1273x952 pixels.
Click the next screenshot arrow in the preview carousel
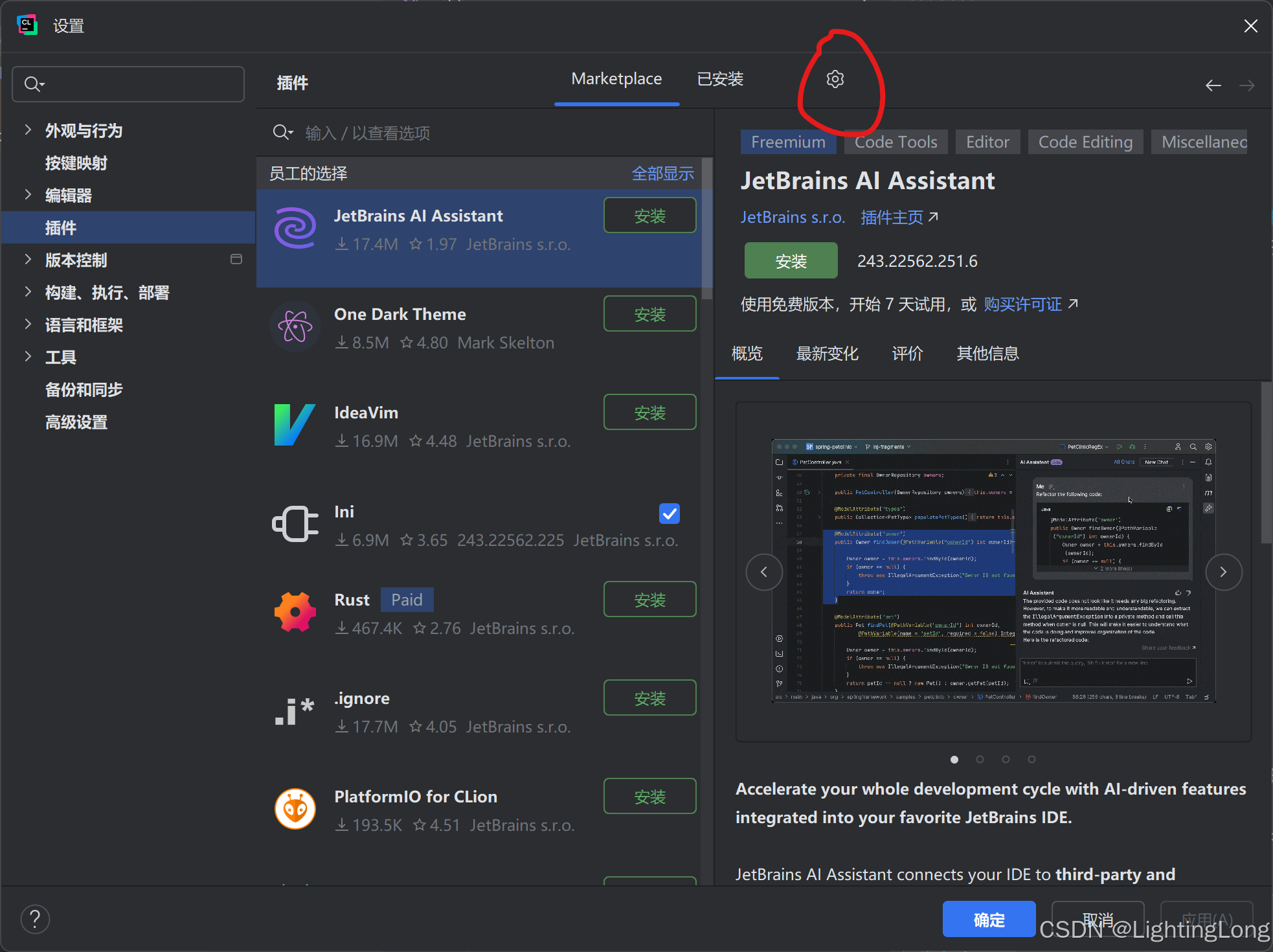tap(1223, 572)
